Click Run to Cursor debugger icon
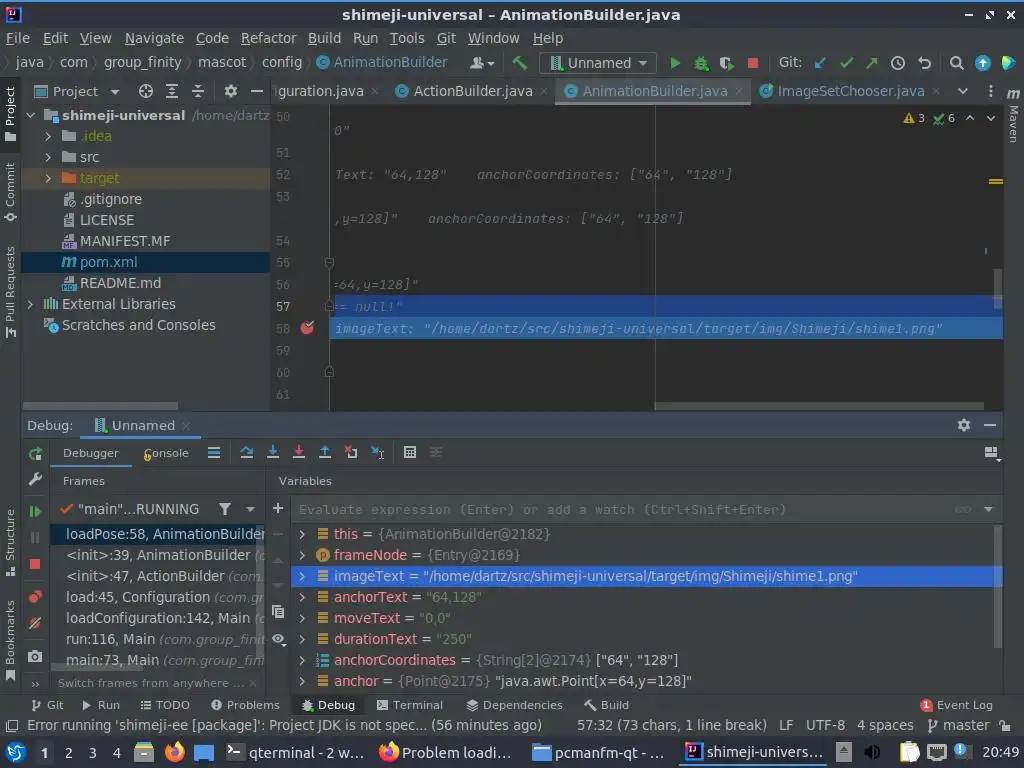This screenshot has height=768, width=1024. coord(377,453)
